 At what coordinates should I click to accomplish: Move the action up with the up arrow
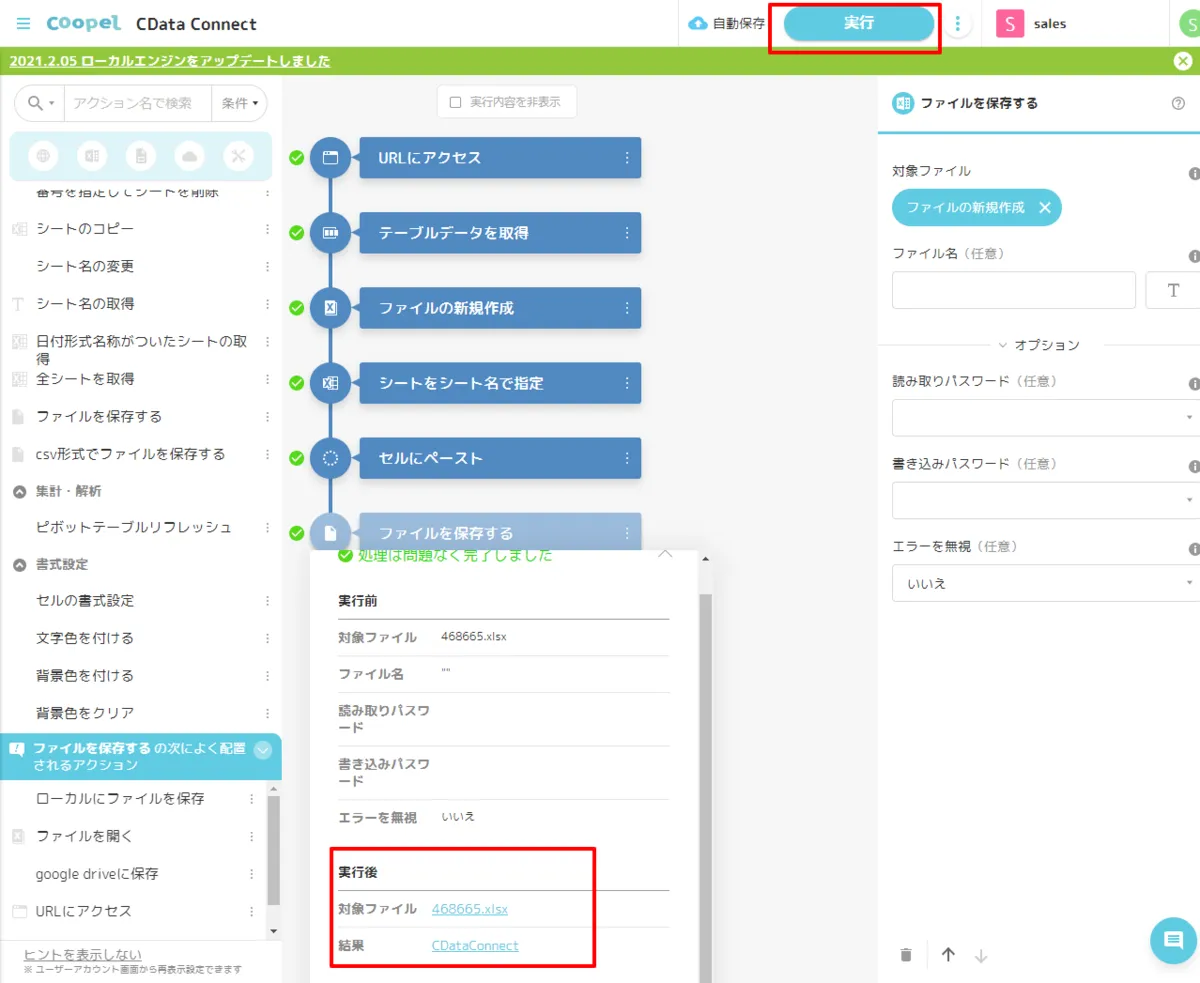pyautogui.click(x=948, y=955)
